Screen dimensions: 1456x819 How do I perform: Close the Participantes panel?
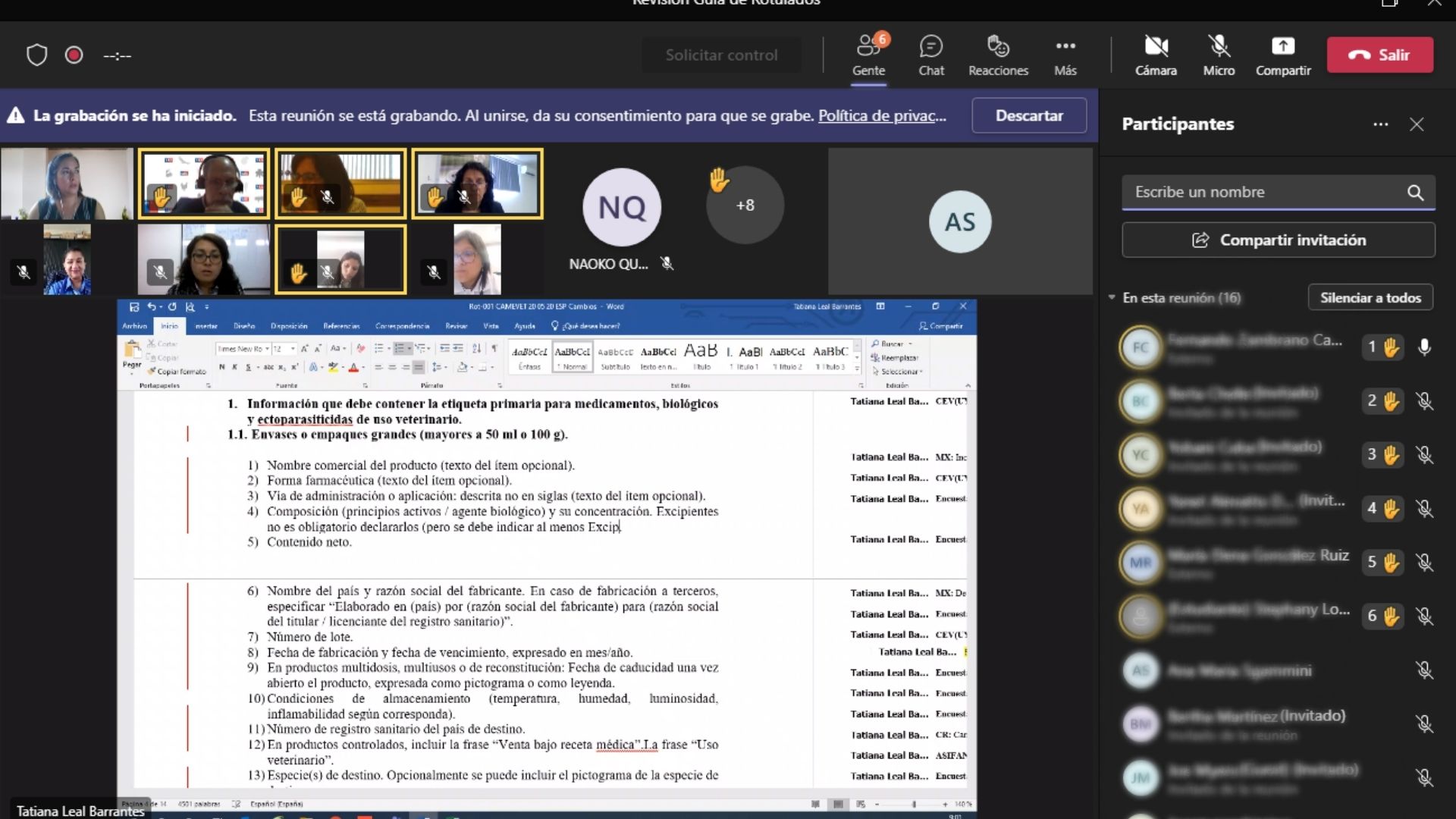coord(1416,124)
